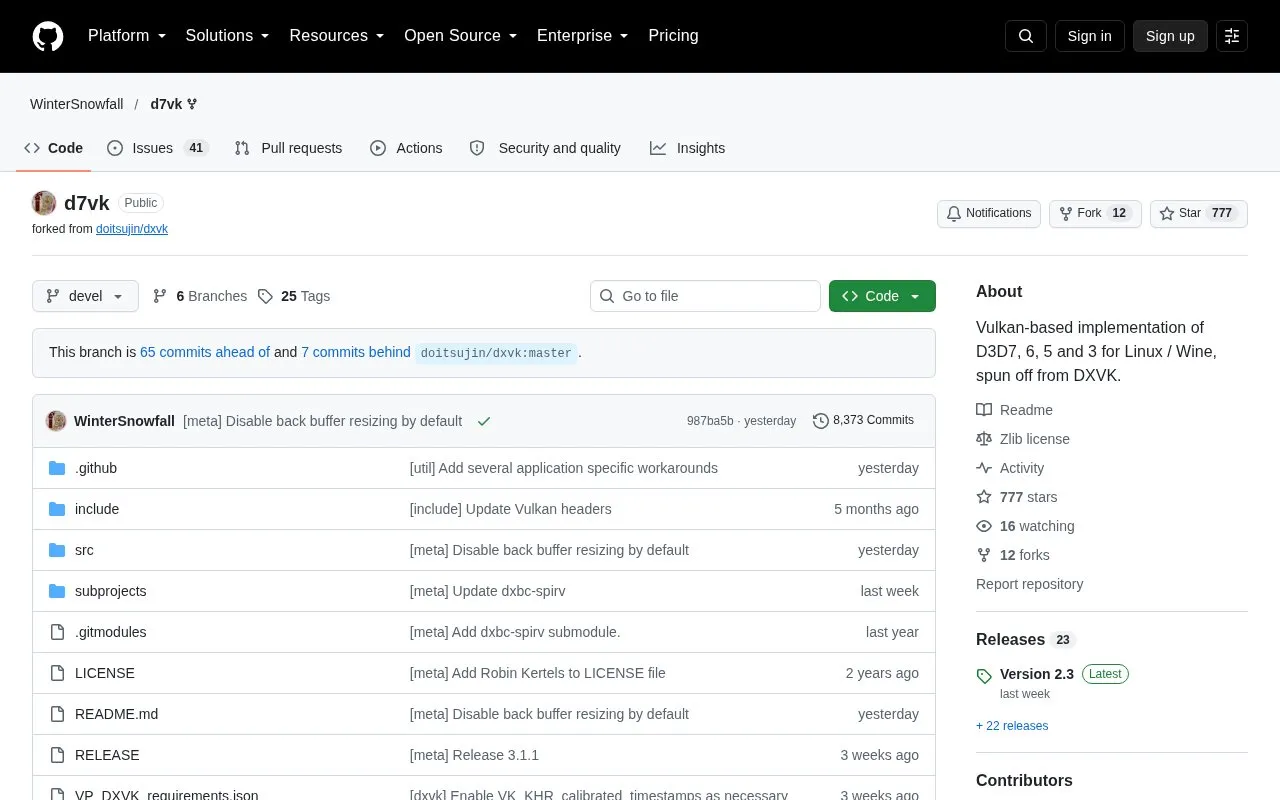Expand the Solutions dropdown
Screen dimensions: 1280x800
[228, 36]
